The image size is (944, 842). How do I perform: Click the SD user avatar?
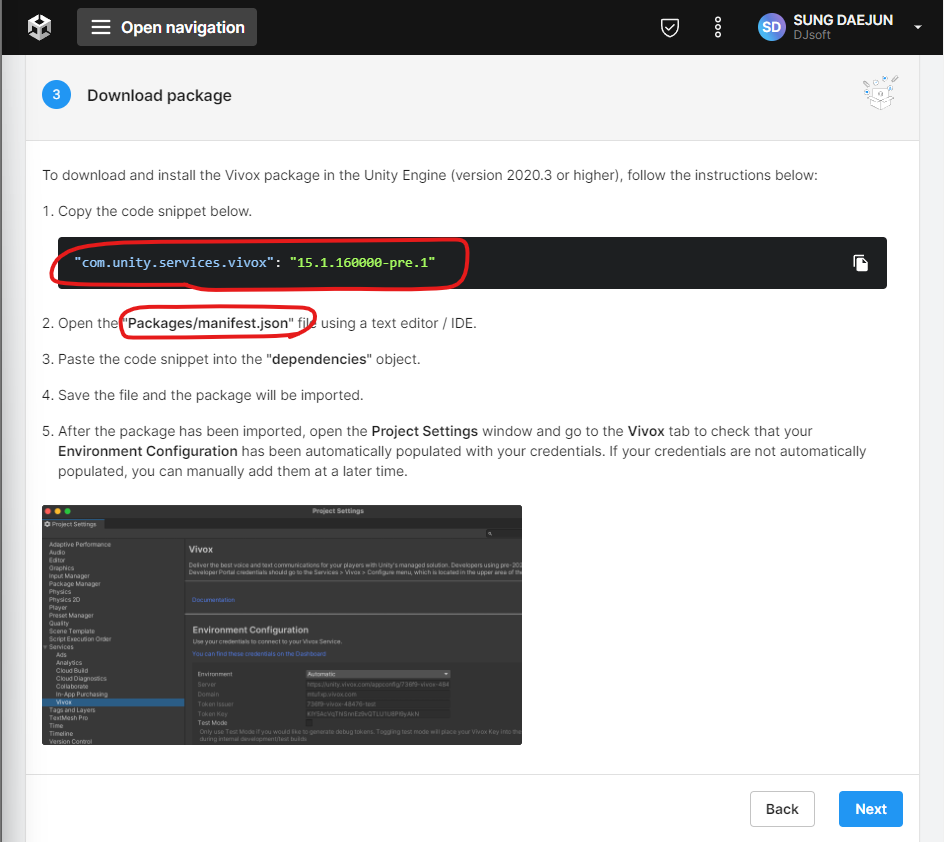[771, 27]
